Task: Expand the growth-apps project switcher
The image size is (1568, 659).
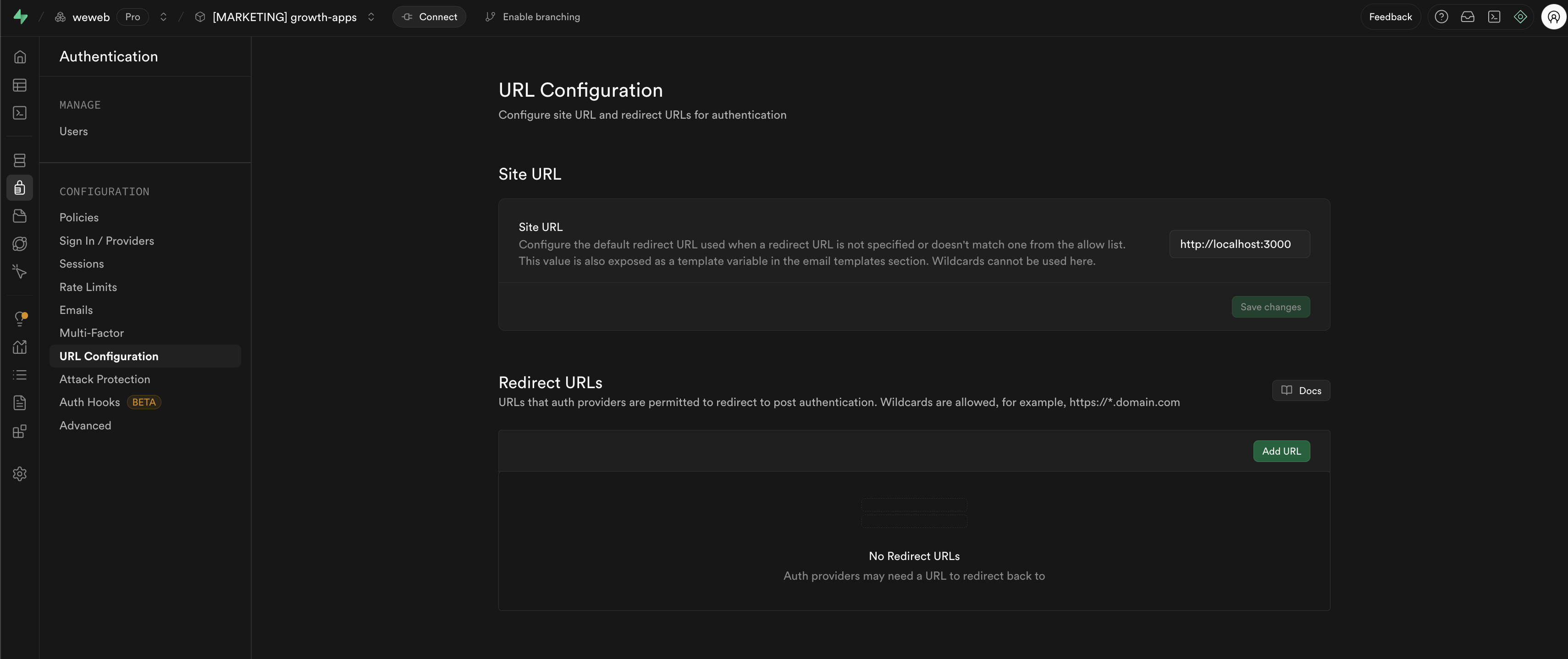Action: click(x=371, y=17)
